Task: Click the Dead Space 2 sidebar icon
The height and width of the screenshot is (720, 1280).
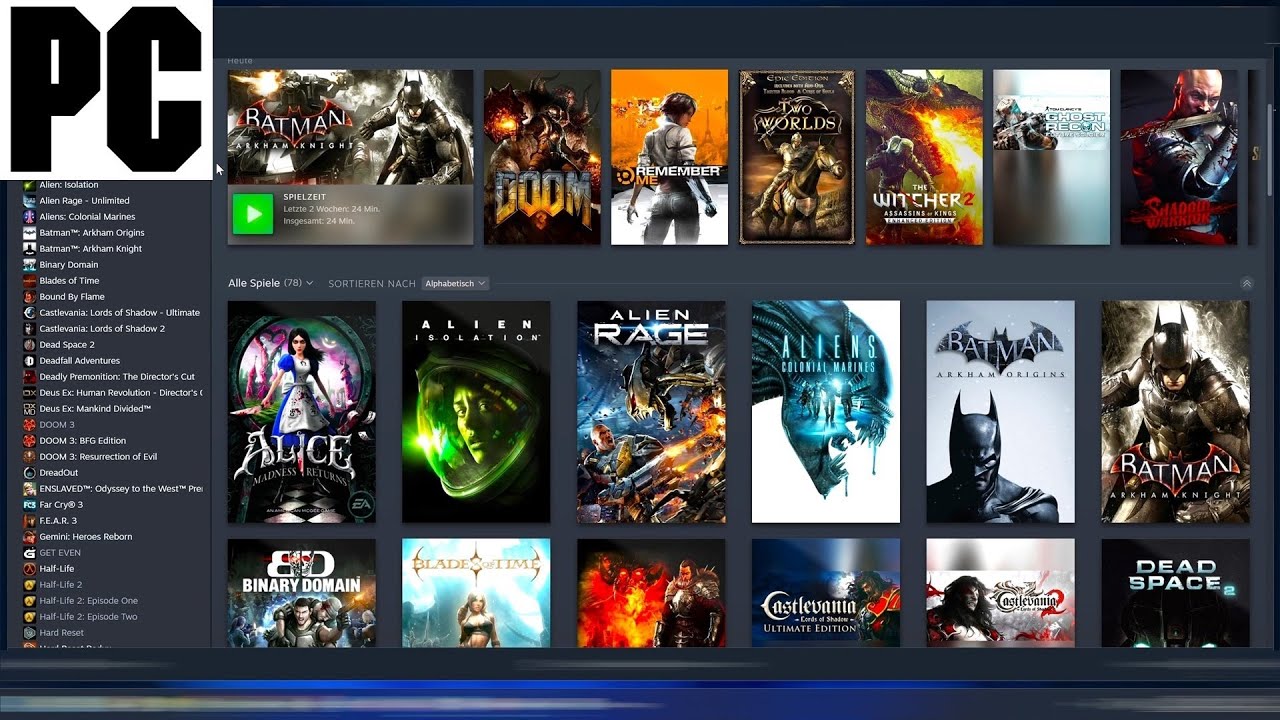Action: 30,345
